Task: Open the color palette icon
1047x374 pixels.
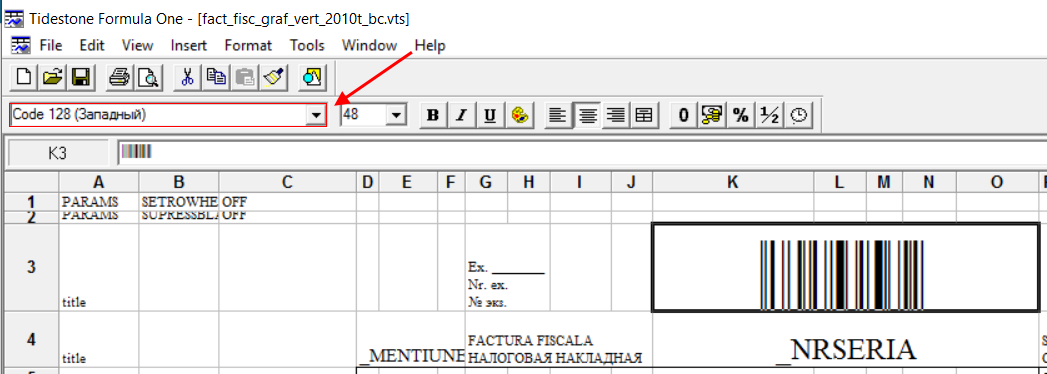Action: [519, 116]
